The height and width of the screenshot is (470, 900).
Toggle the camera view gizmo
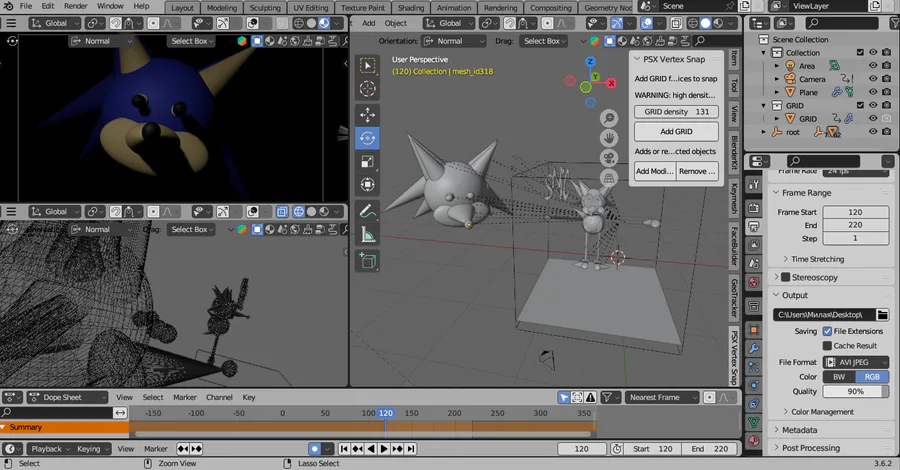coord(609,158)
